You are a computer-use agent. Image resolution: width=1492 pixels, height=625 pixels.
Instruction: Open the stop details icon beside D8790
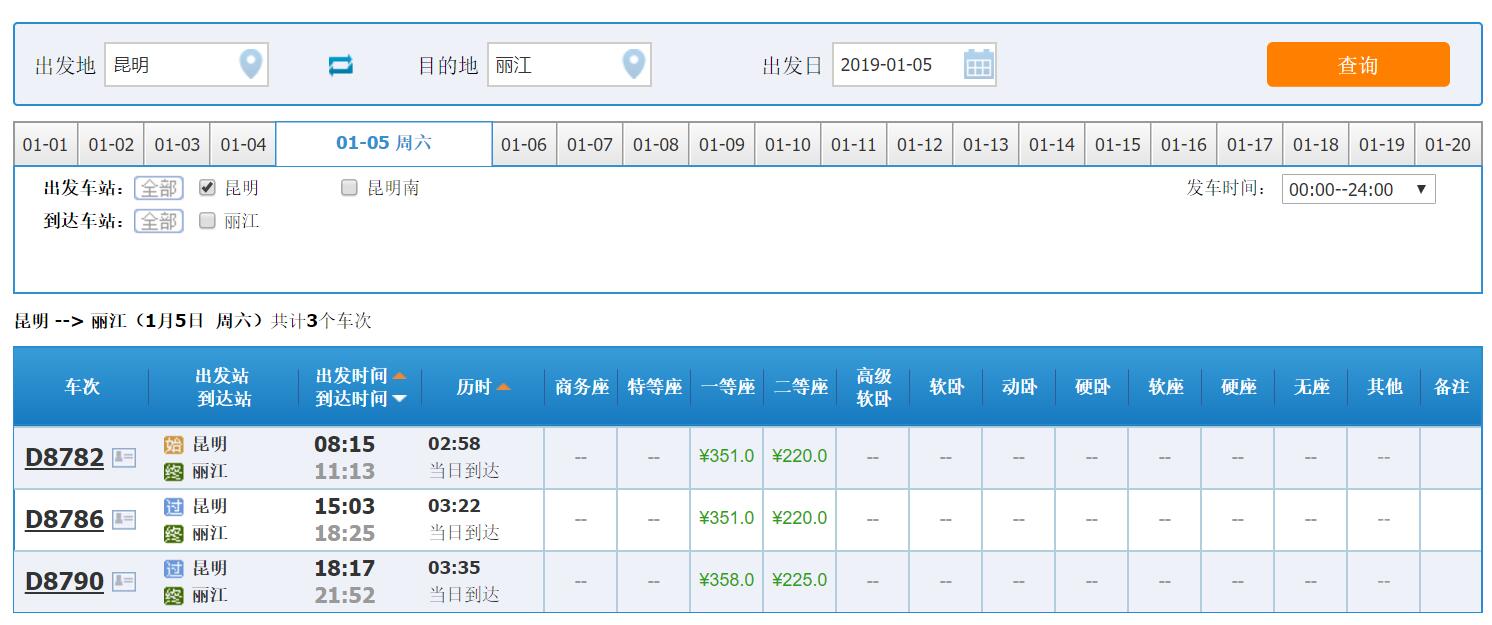124,581
